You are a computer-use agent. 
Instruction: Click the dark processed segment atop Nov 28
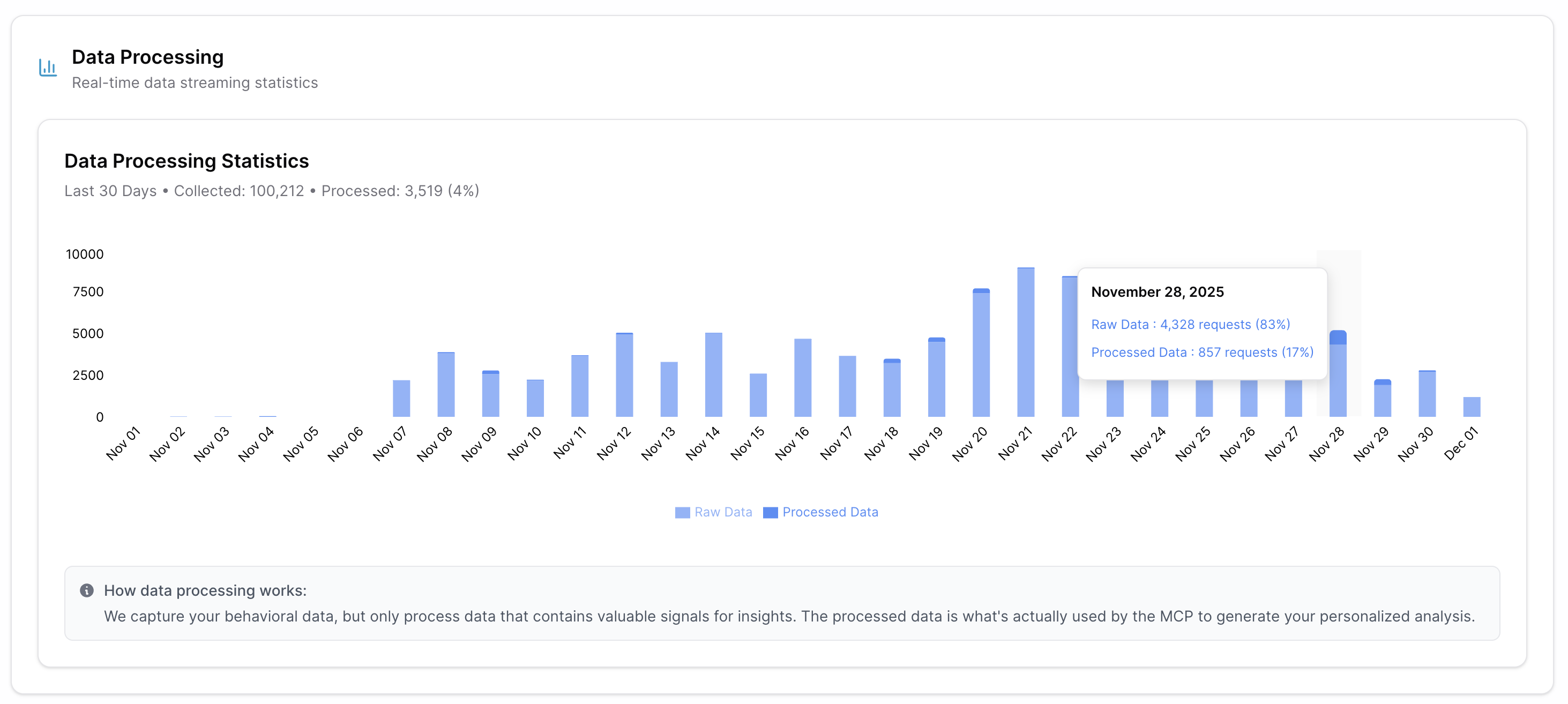pos(1338,337)
